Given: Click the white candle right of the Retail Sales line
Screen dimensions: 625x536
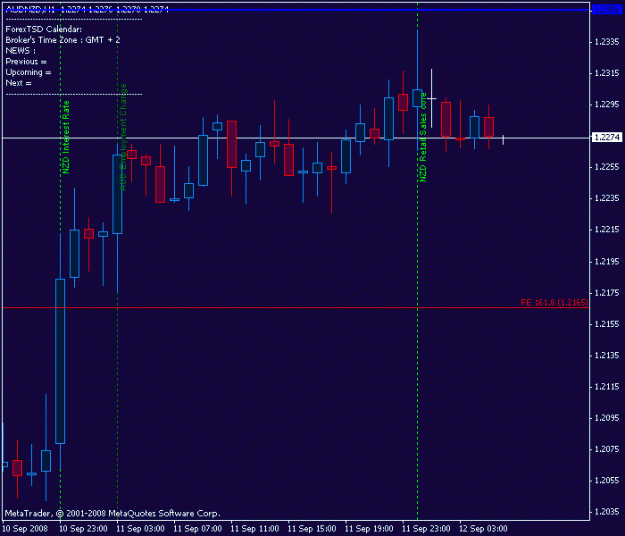Looking at the screenshot, I should click(432, 98).
